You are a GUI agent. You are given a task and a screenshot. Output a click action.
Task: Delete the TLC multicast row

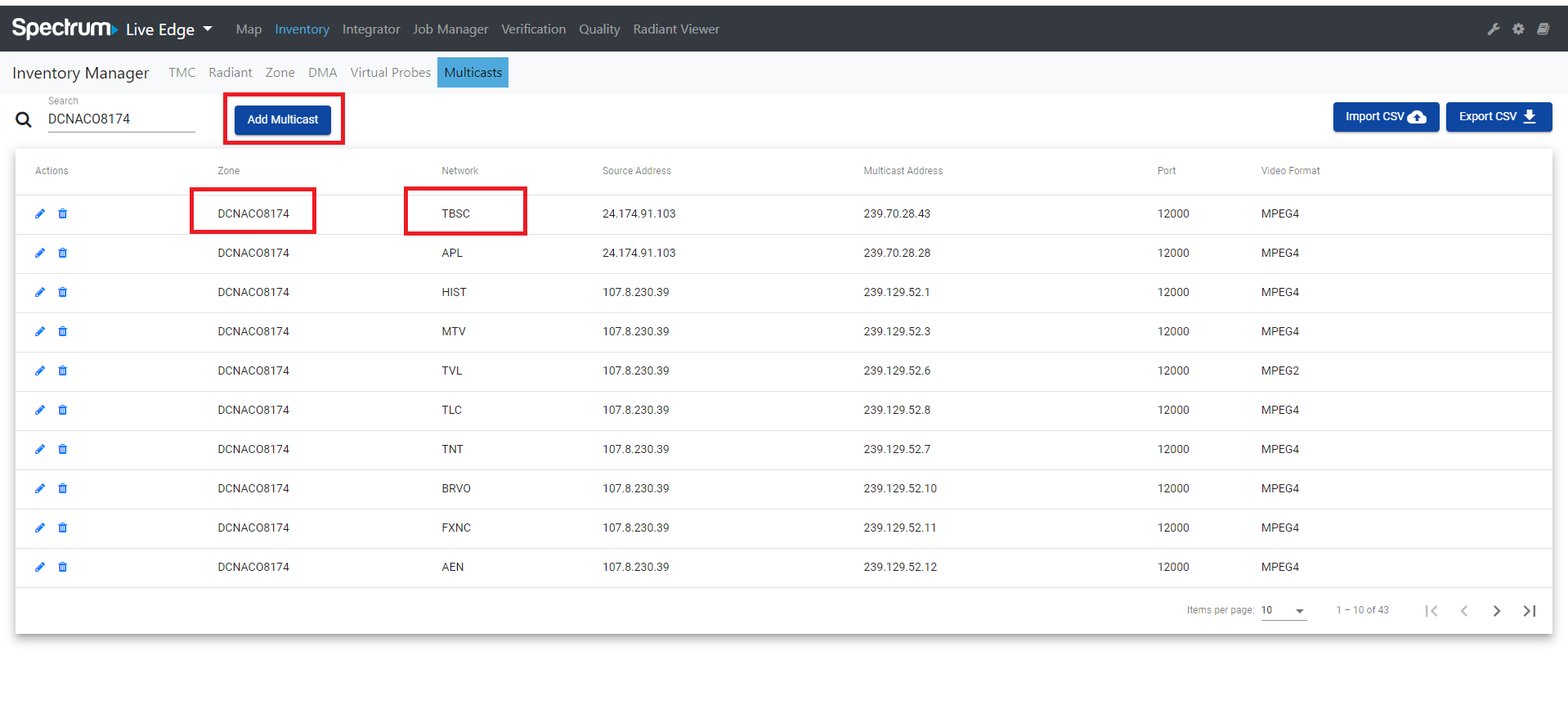63,410
